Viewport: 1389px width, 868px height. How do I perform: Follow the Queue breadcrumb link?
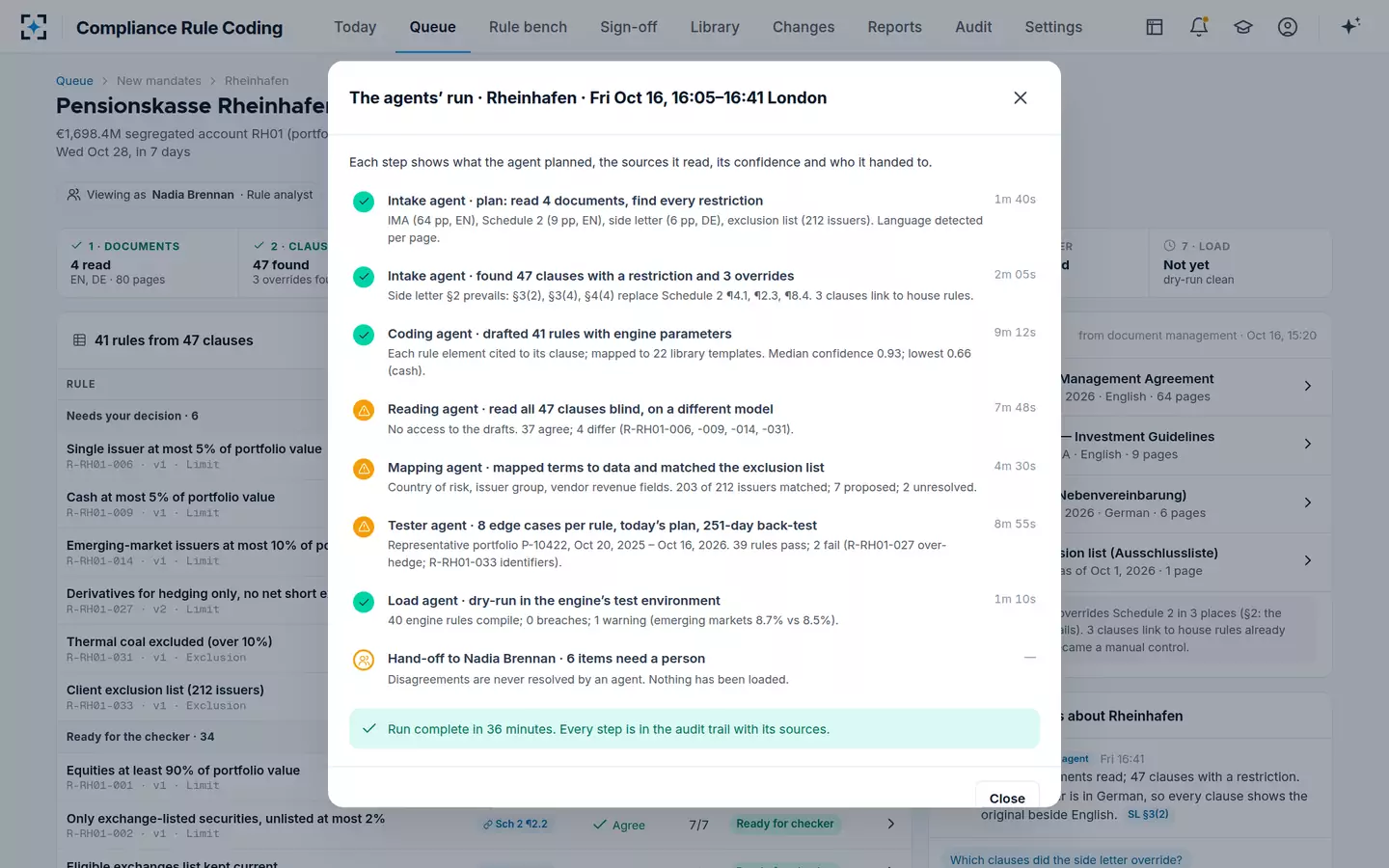[74, 81]
